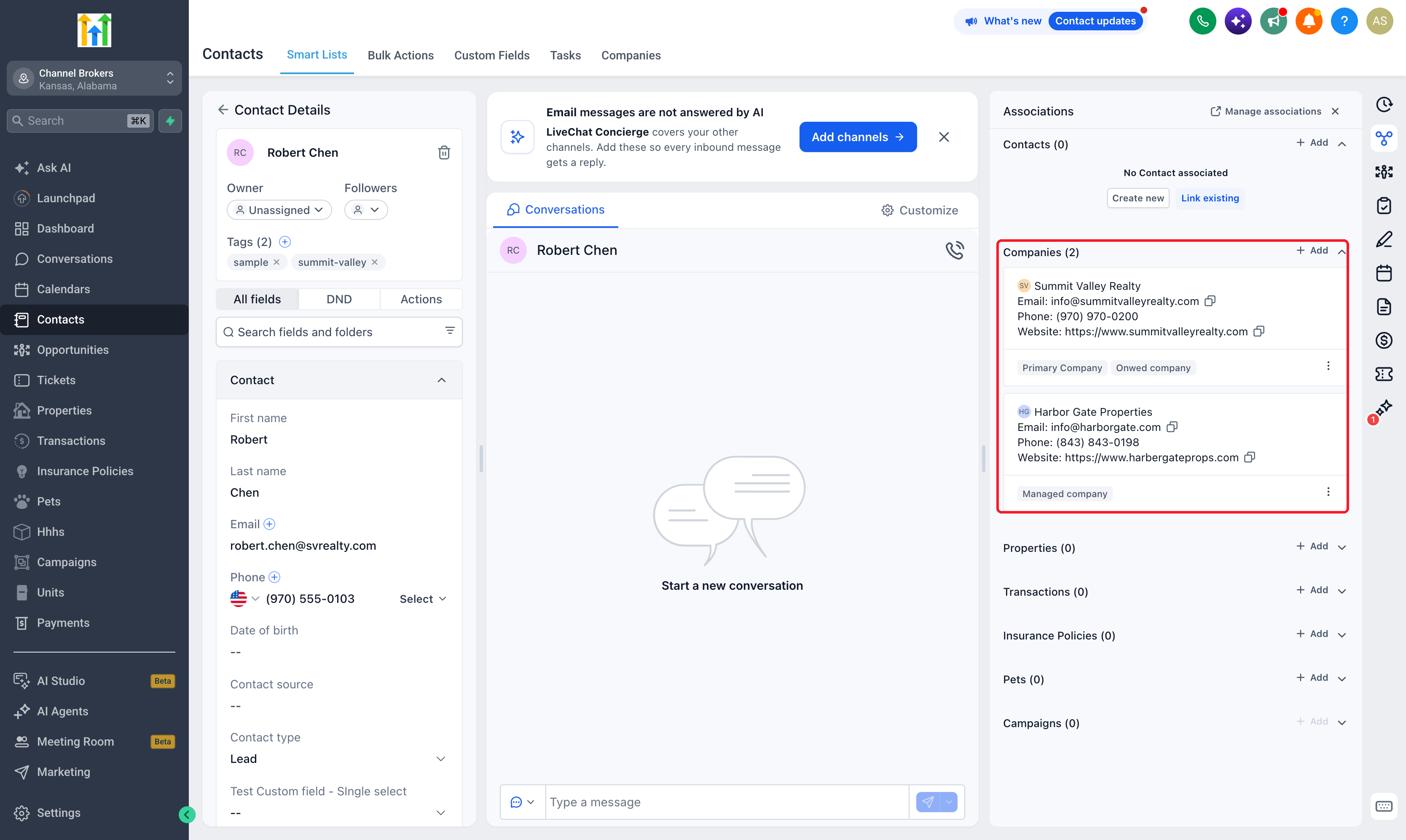
Task: Copy Summit Valley Realty email address
Action: (1210, 301)
